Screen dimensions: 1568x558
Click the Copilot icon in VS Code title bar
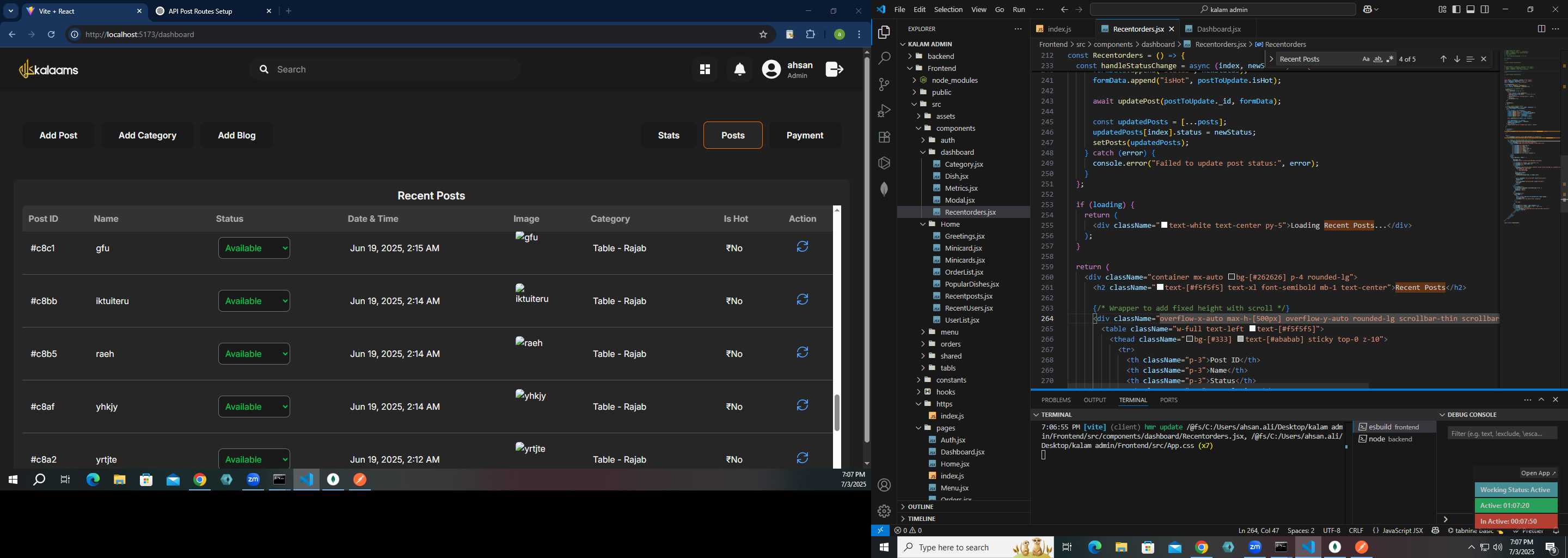coord(1368,10)
